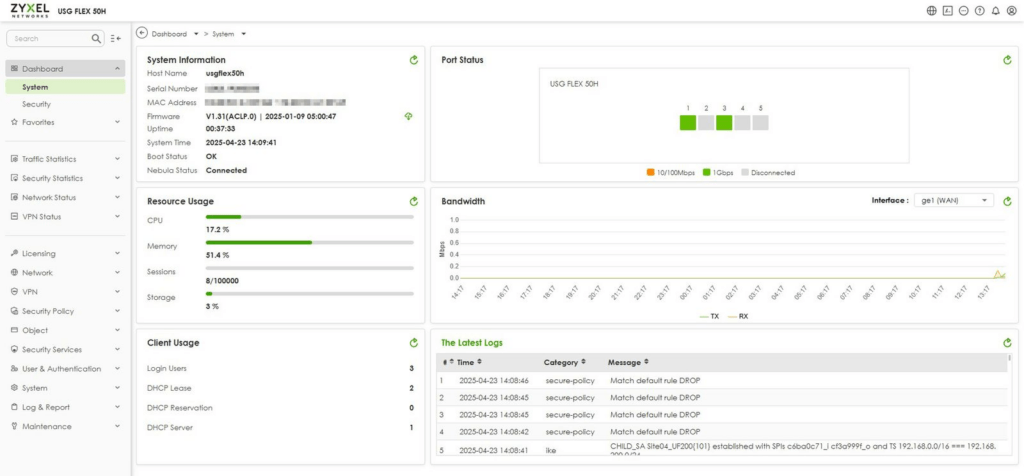
Task: Sort logs by the Category column
Action: pos(564,362)
